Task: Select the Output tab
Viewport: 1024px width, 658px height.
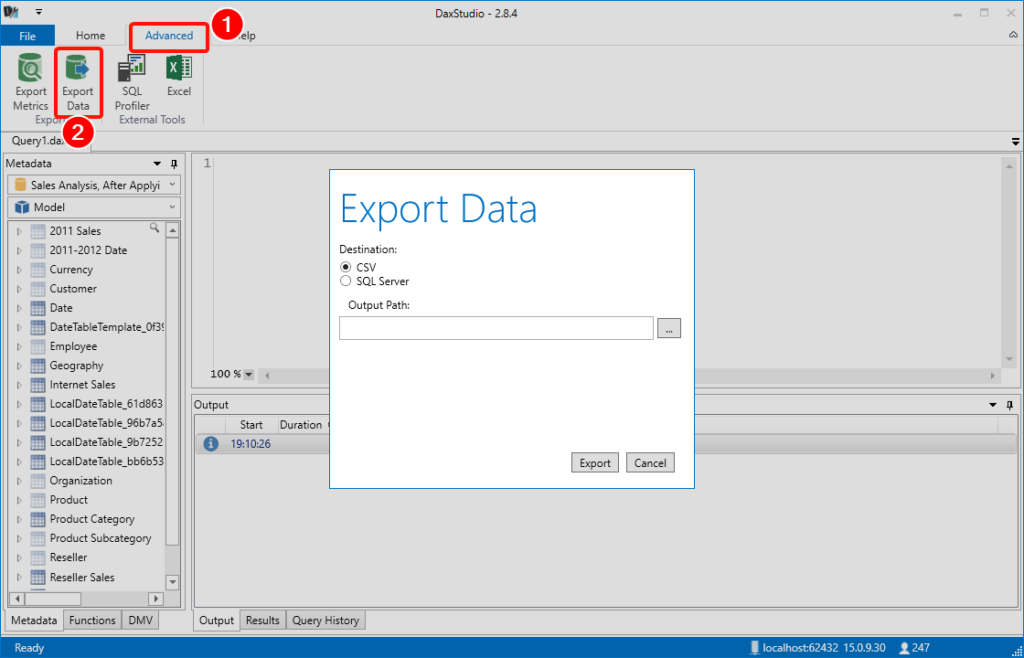Action: (216, 620)
